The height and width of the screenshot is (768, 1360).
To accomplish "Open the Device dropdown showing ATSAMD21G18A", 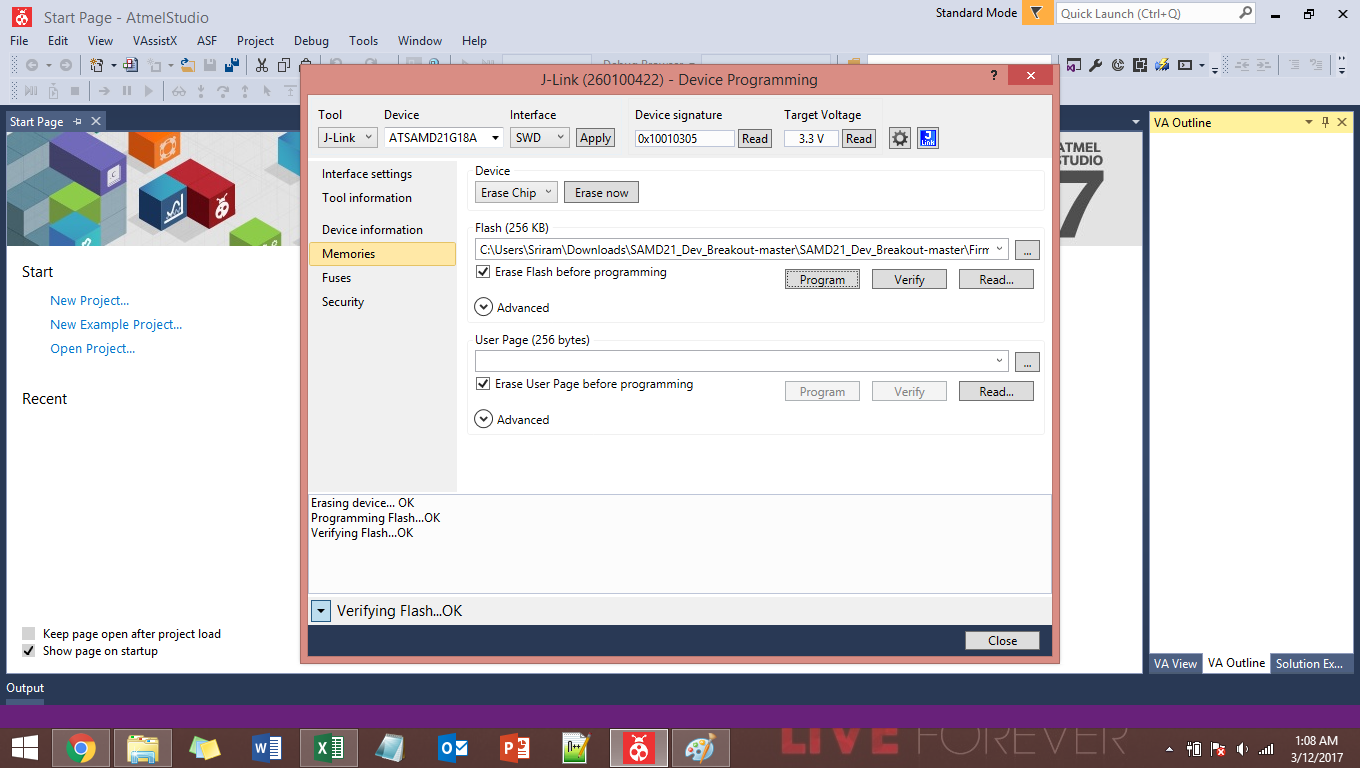I will [444, 138].
